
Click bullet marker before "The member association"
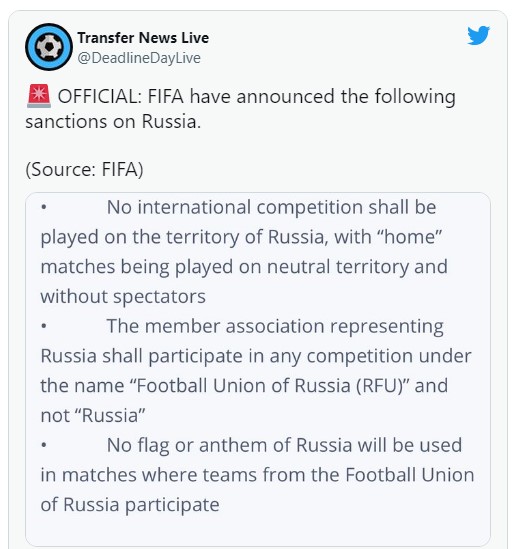tap(44, 326)
